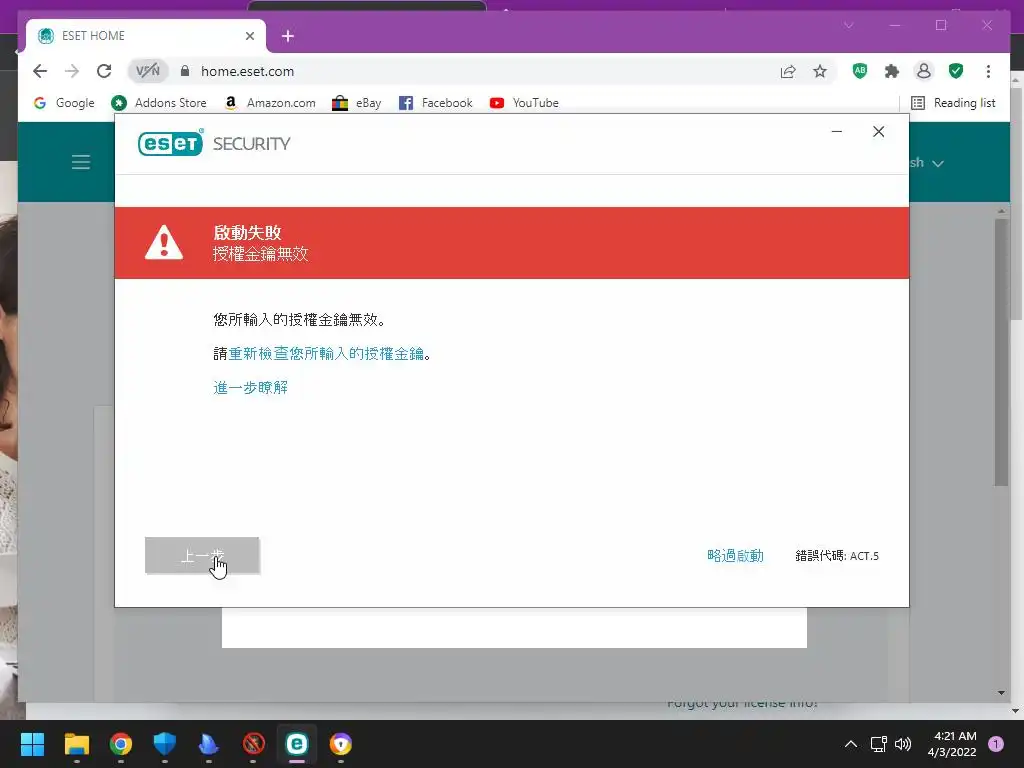The image size is (1024, 768).
Task: Click the tab search chevron in title bar
Action: coord(848,25)
